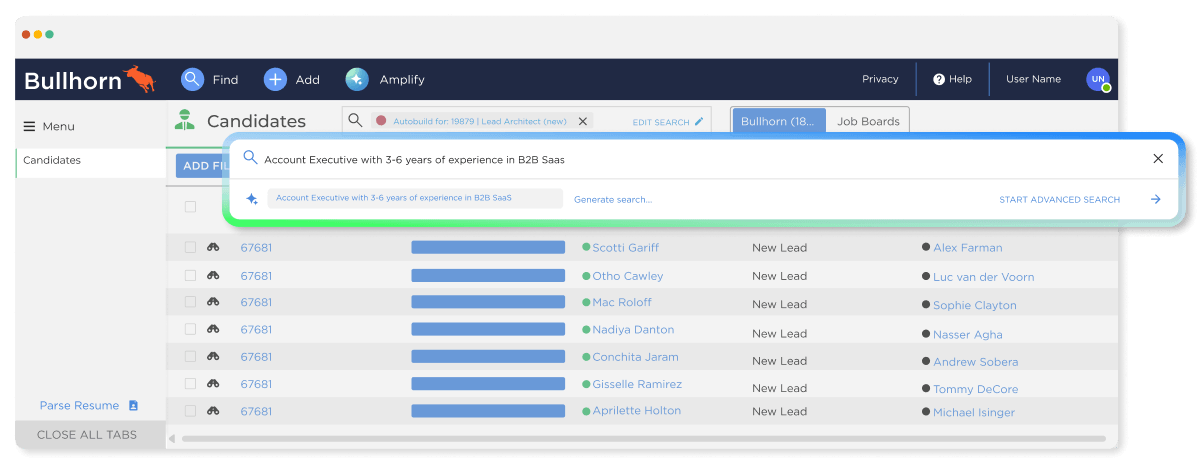Open ID 67681 in Mac Roloff row
This screenshot has width=1200, height=465.
tap(256, 302)
